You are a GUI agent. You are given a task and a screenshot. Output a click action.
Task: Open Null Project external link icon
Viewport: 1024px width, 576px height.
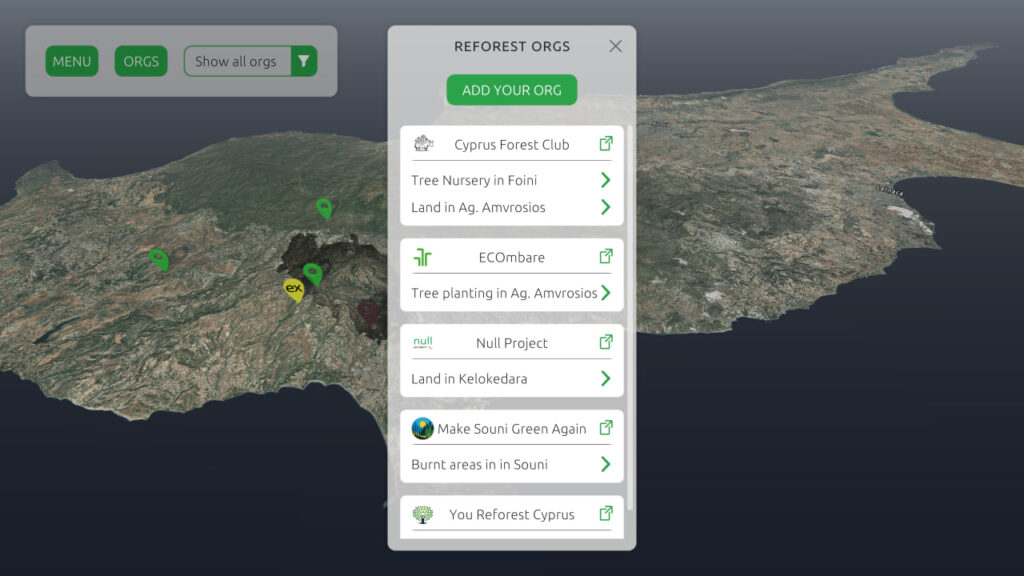click(605, 342)
